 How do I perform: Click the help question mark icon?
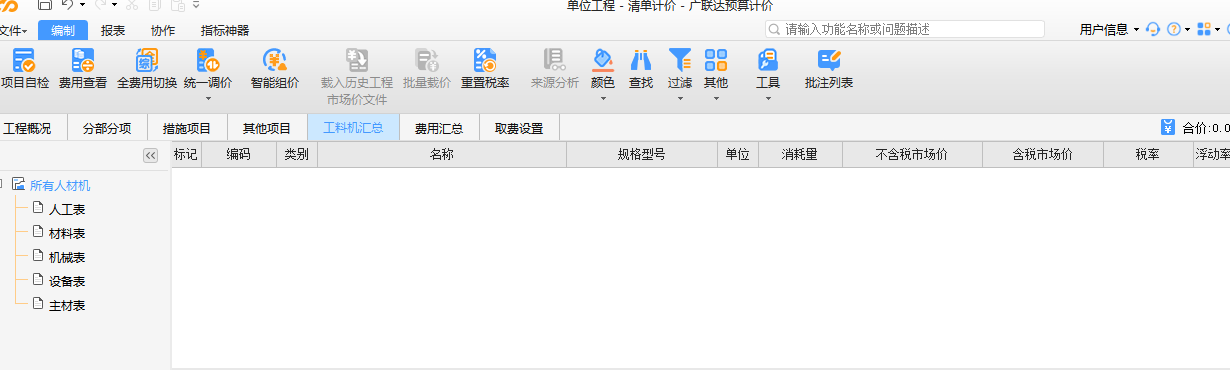coord(1174,29)
